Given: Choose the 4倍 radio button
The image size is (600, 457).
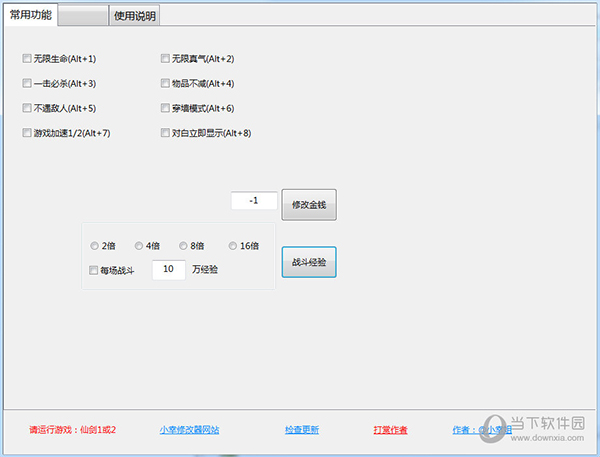Looking at the screenshot, I should [x=139, y=246].
